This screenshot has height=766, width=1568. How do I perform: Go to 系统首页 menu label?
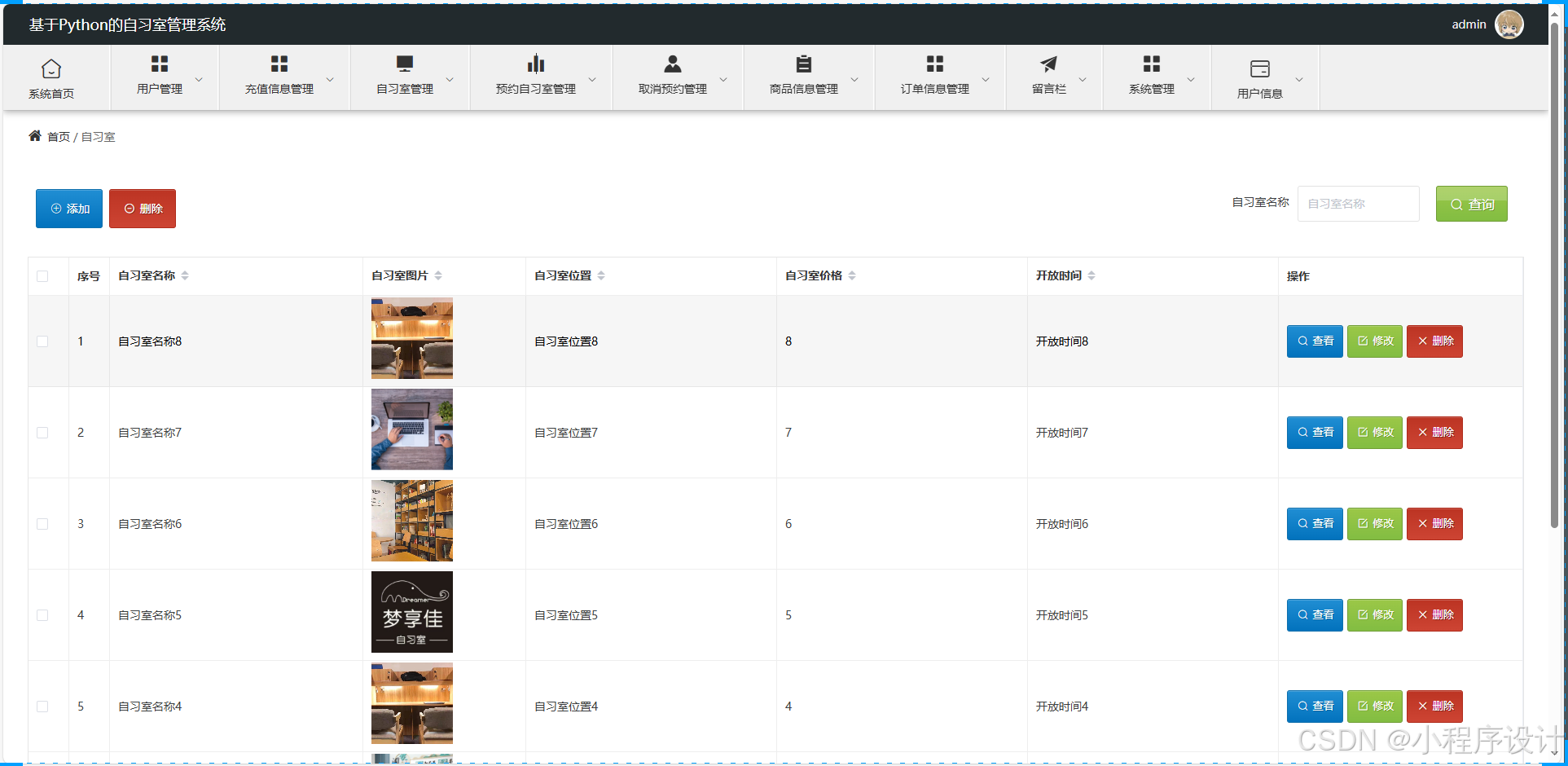coord(51,94)
